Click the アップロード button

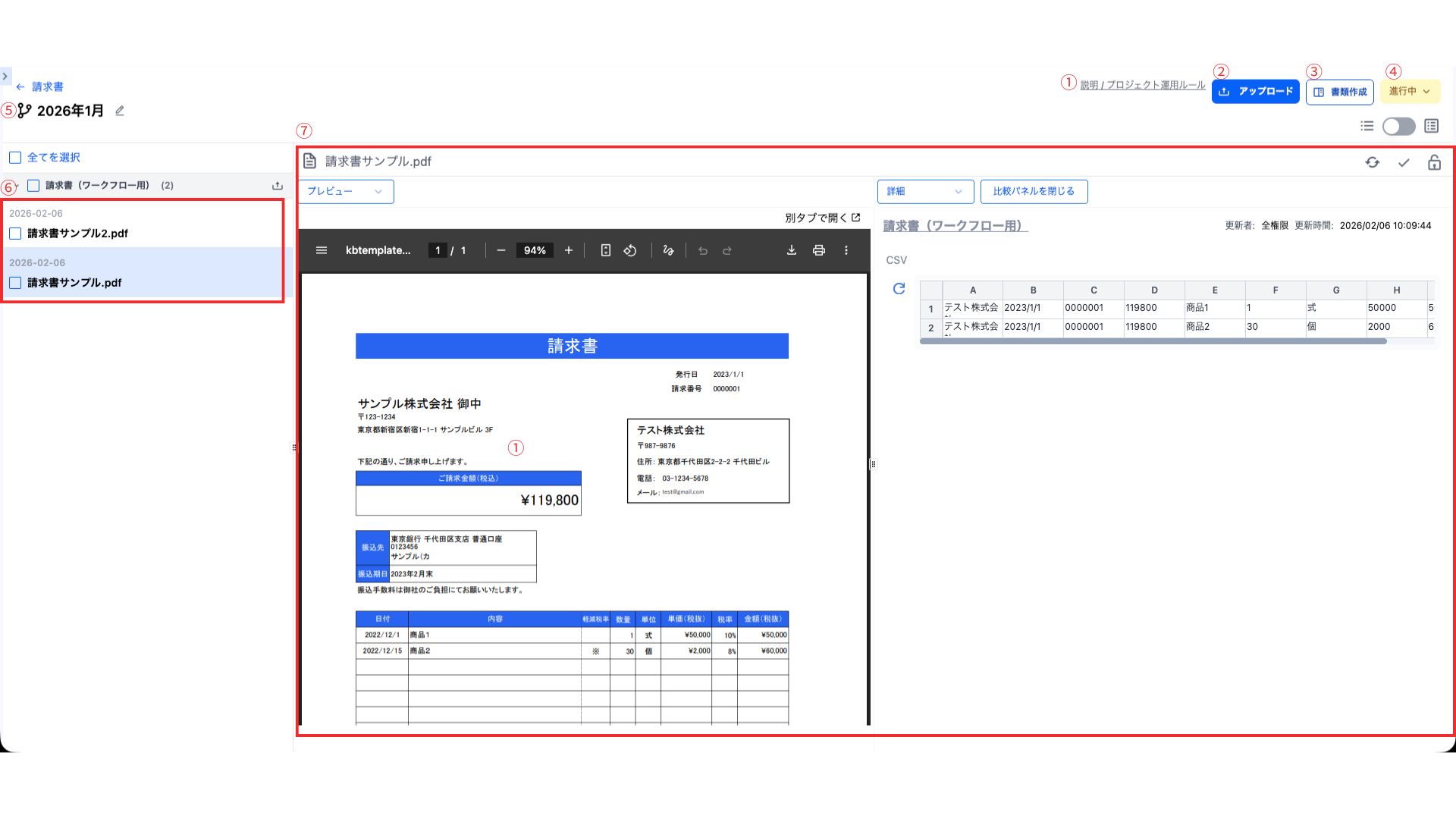pyautogui.click(x=1255, y=92)
